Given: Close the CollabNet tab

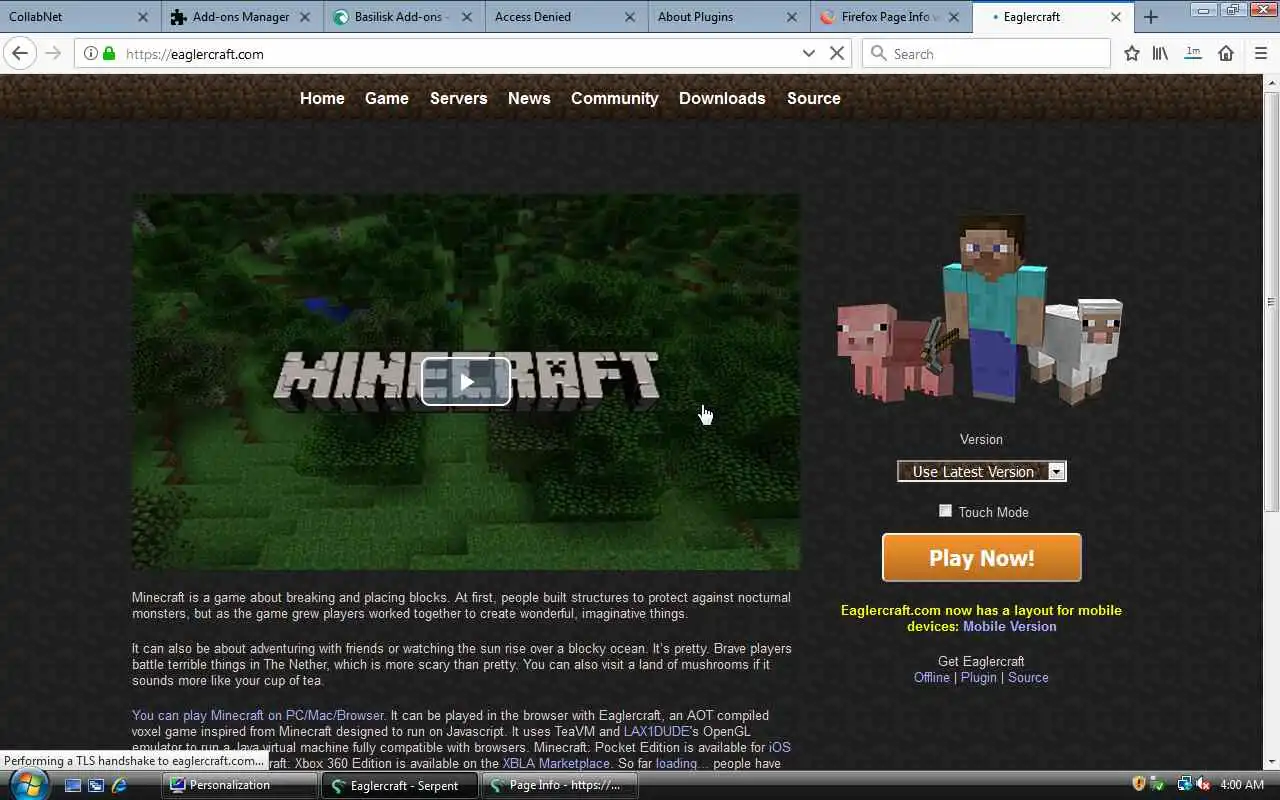Looking at the screenshot, I should tap(142, 17).
